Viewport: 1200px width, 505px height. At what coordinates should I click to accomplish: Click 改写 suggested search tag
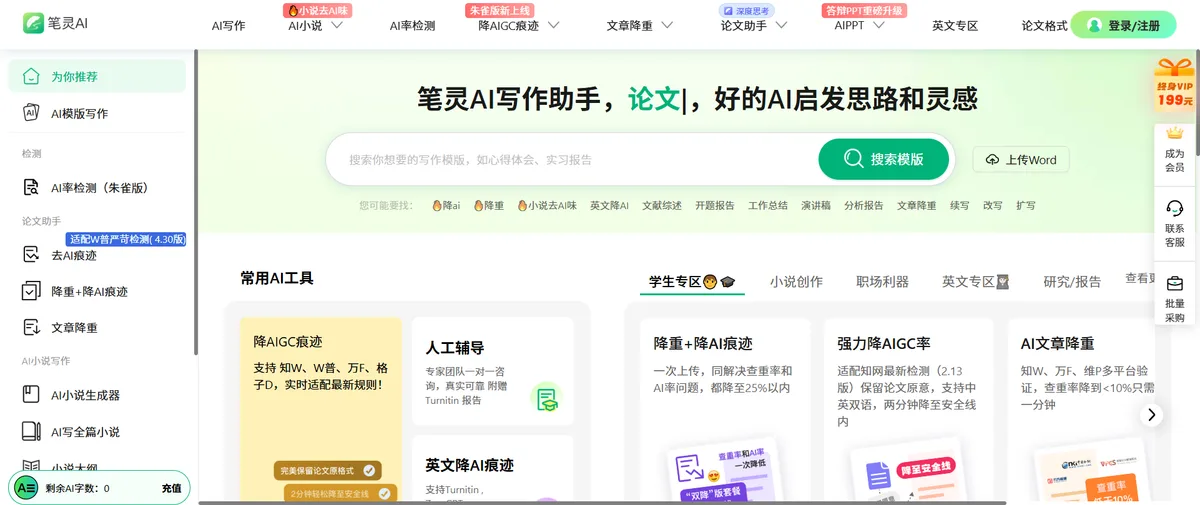[992, 205]
